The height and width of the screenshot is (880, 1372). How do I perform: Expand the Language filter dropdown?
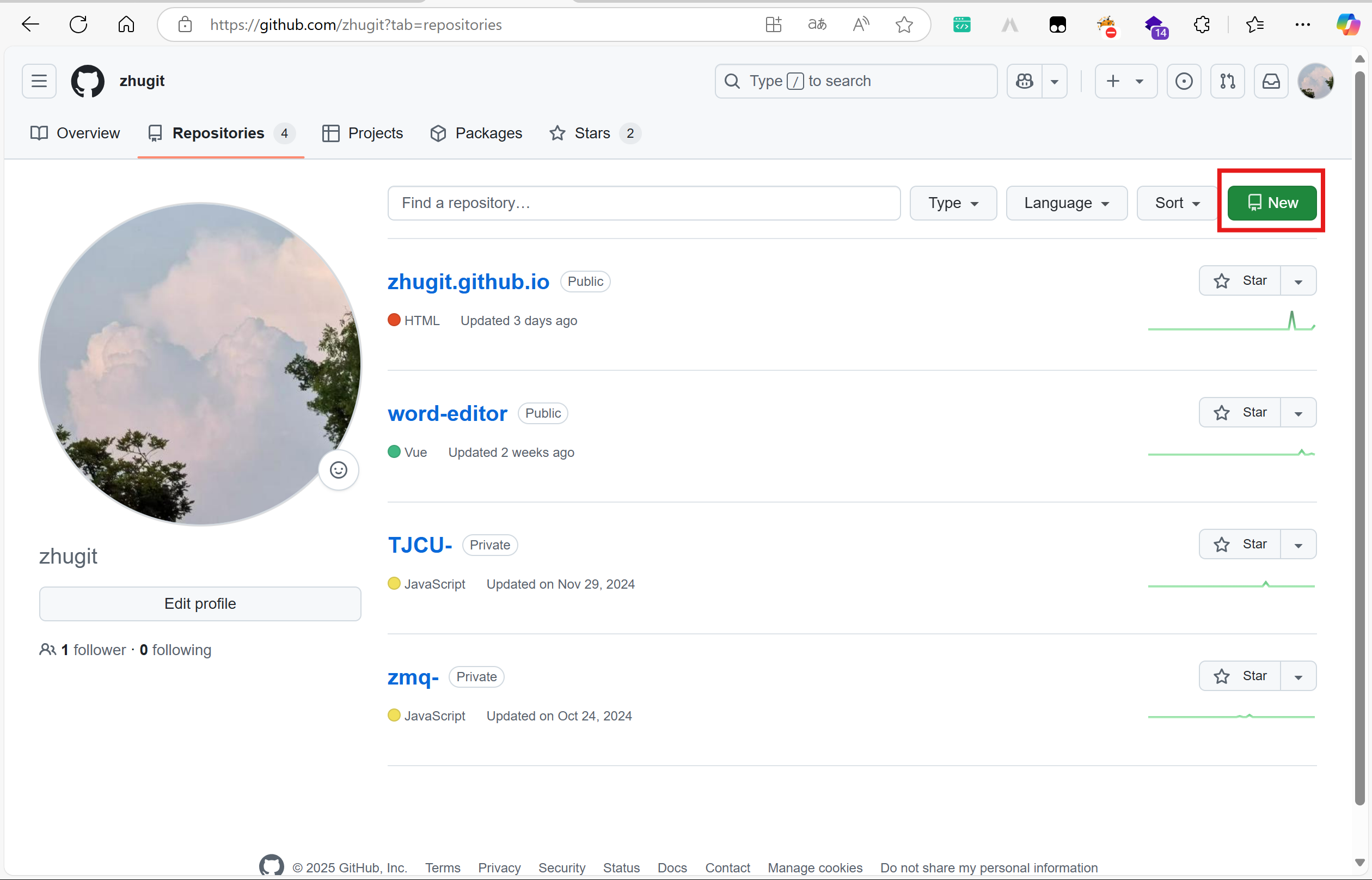(1067, 203)
